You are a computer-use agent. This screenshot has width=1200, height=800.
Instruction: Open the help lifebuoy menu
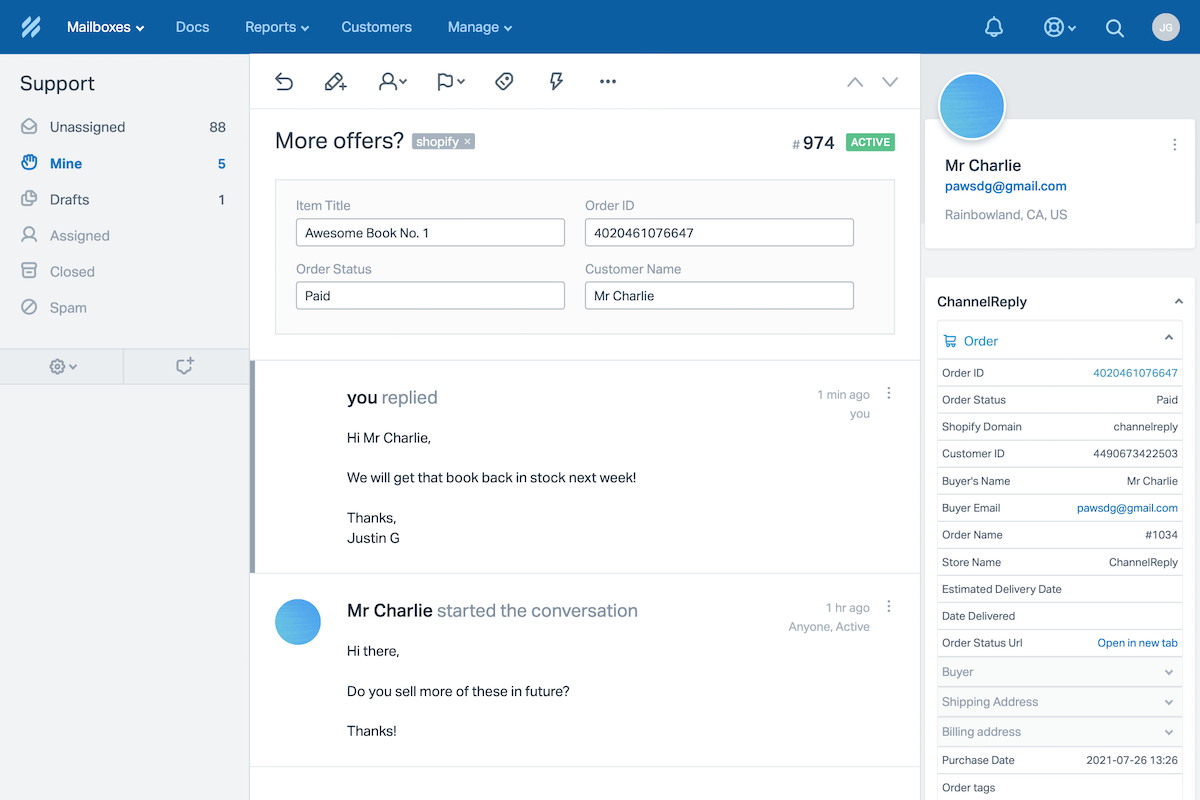click(x=1059, y=27)
